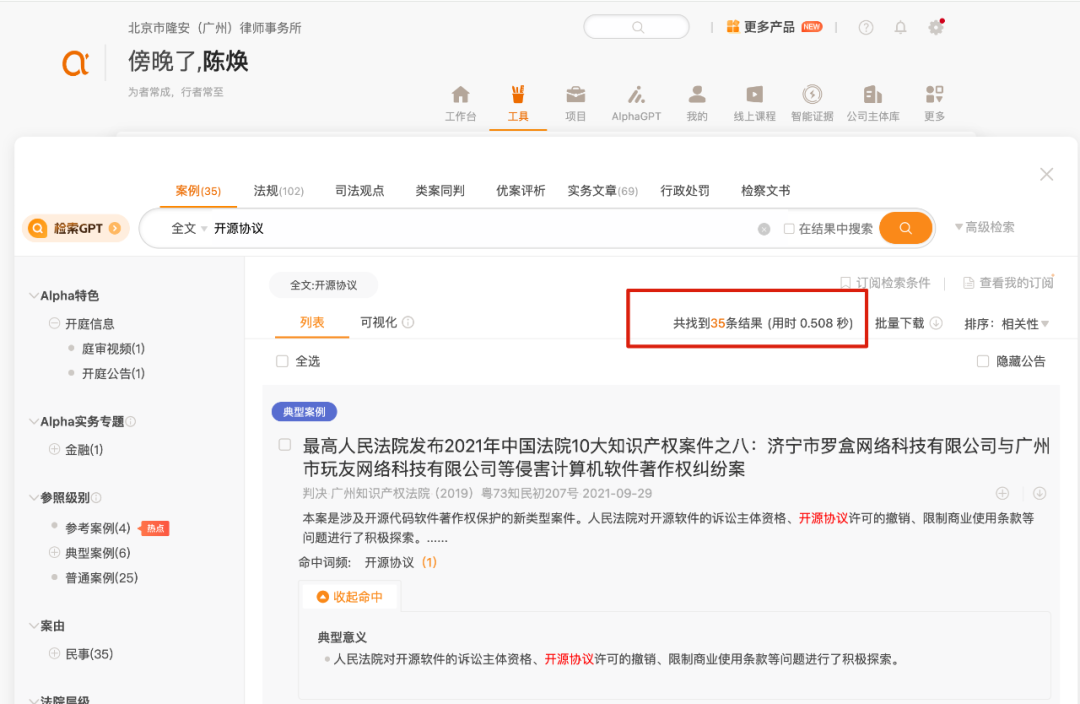Switch to the 行政处罚 tab
1080x704 pixels.
685,191
